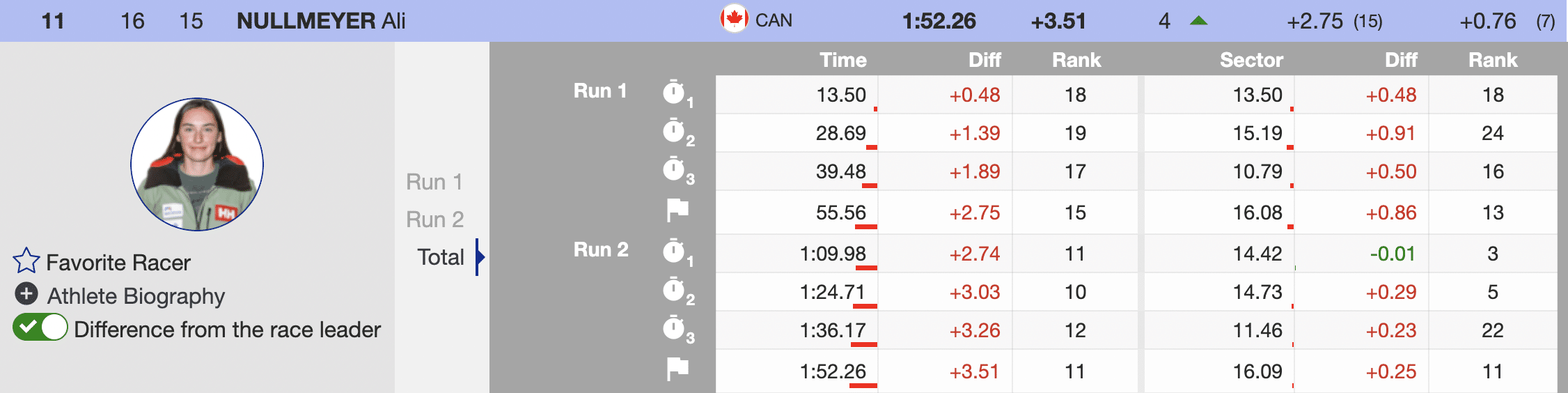Open the NULLMEYER Ali racer name
The image size is (1568, 393).
click(x=321, y=21)
